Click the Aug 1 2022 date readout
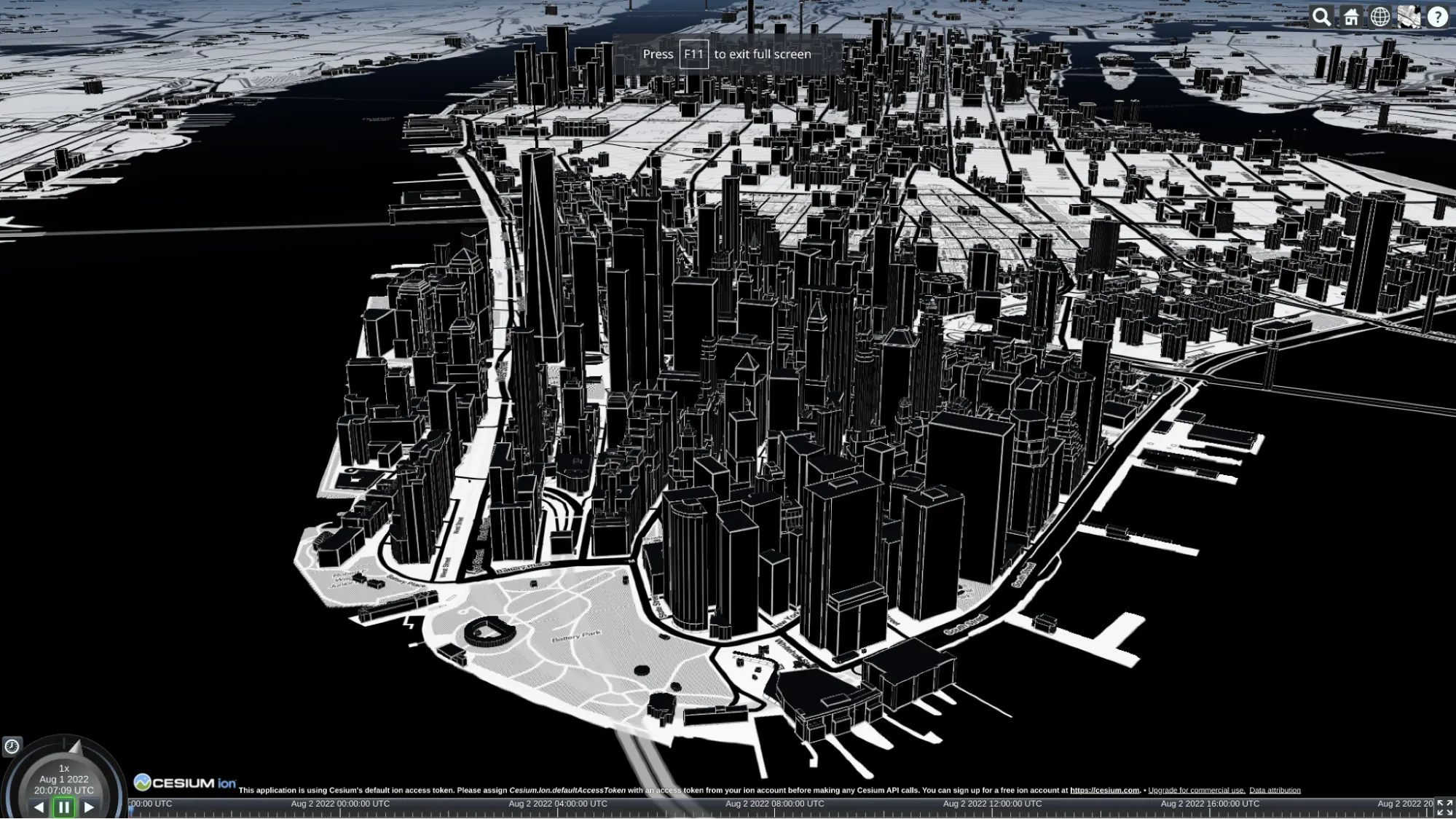The height and width of the screenshot is (819, 1456). tap(64, 780)
